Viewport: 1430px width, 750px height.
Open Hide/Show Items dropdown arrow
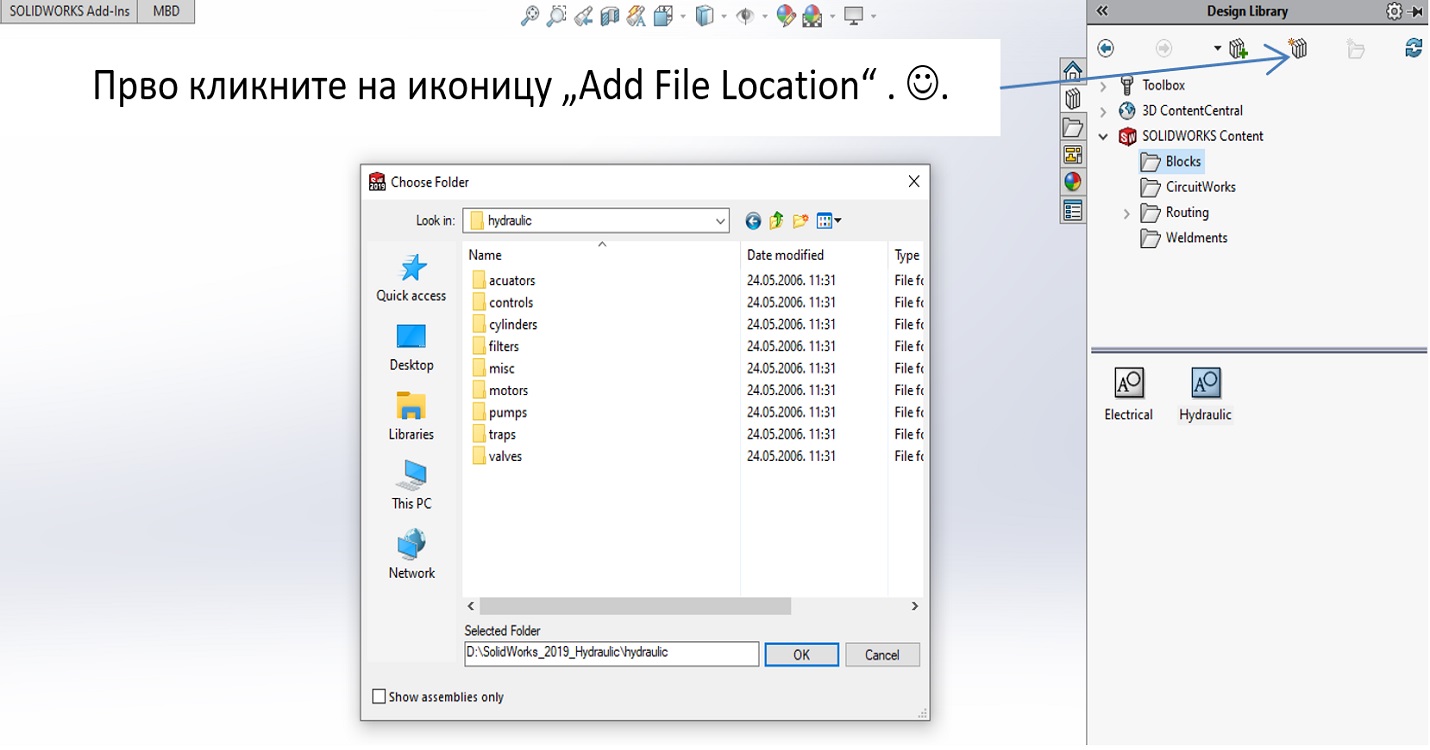pyautogui.click(x=765, y=16)
